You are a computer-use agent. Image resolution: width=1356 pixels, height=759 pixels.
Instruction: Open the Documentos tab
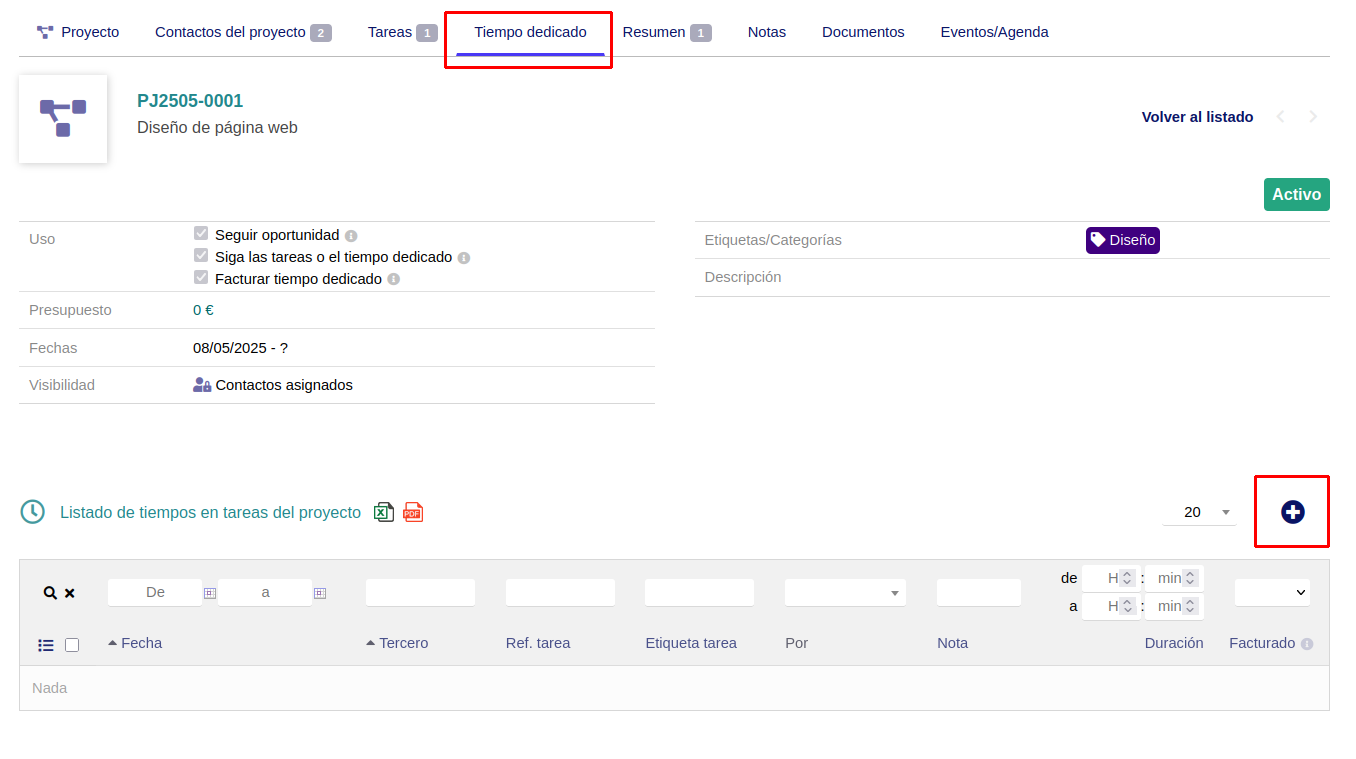(x=863, y=32)
